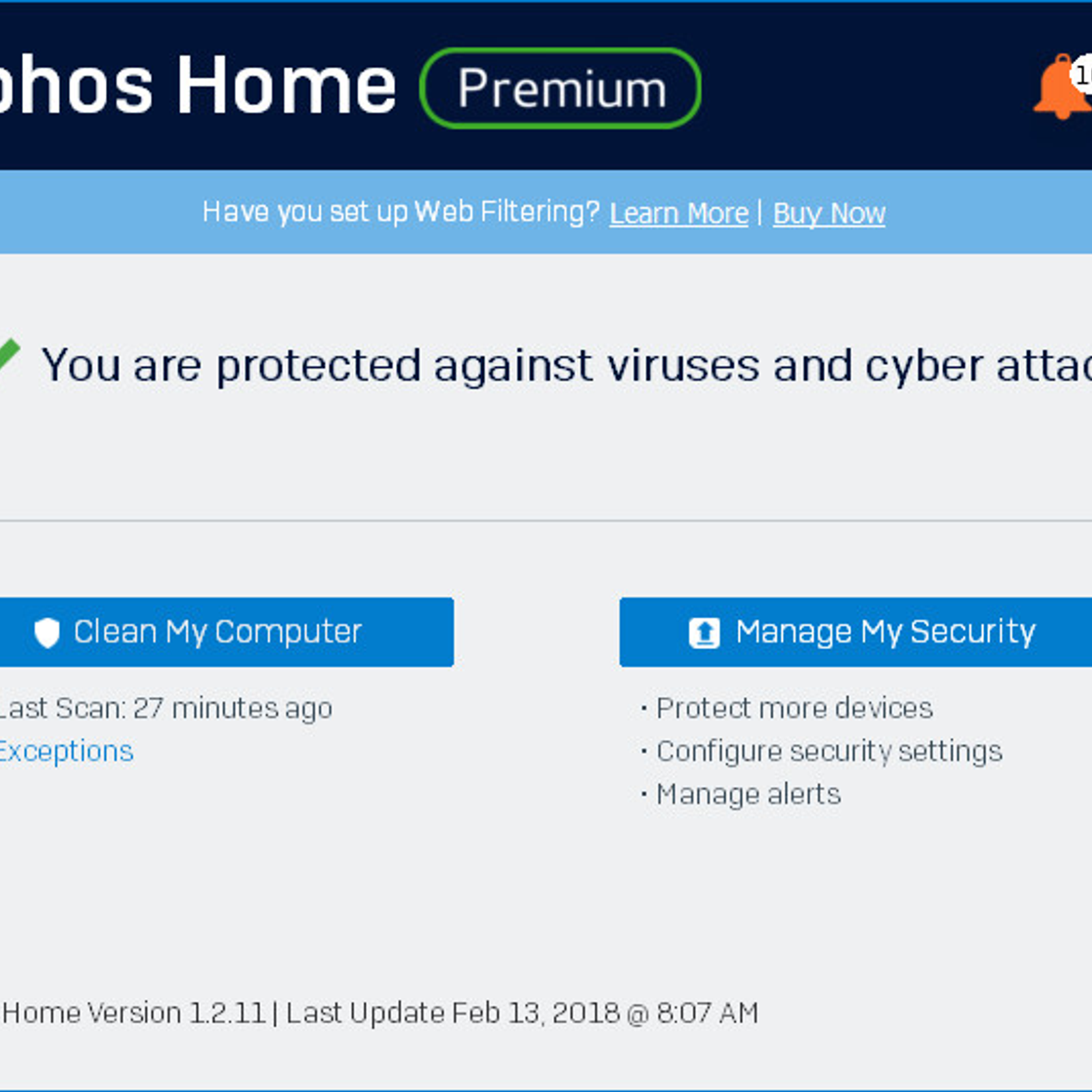Click the notification count badge on the bell

click(1082, 74)
